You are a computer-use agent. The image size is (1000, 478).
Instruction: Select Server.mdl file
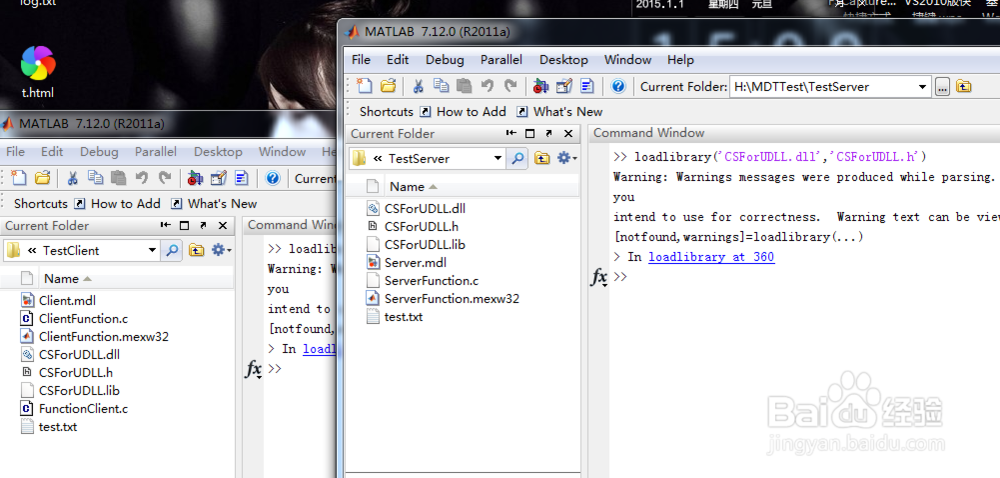416,263
